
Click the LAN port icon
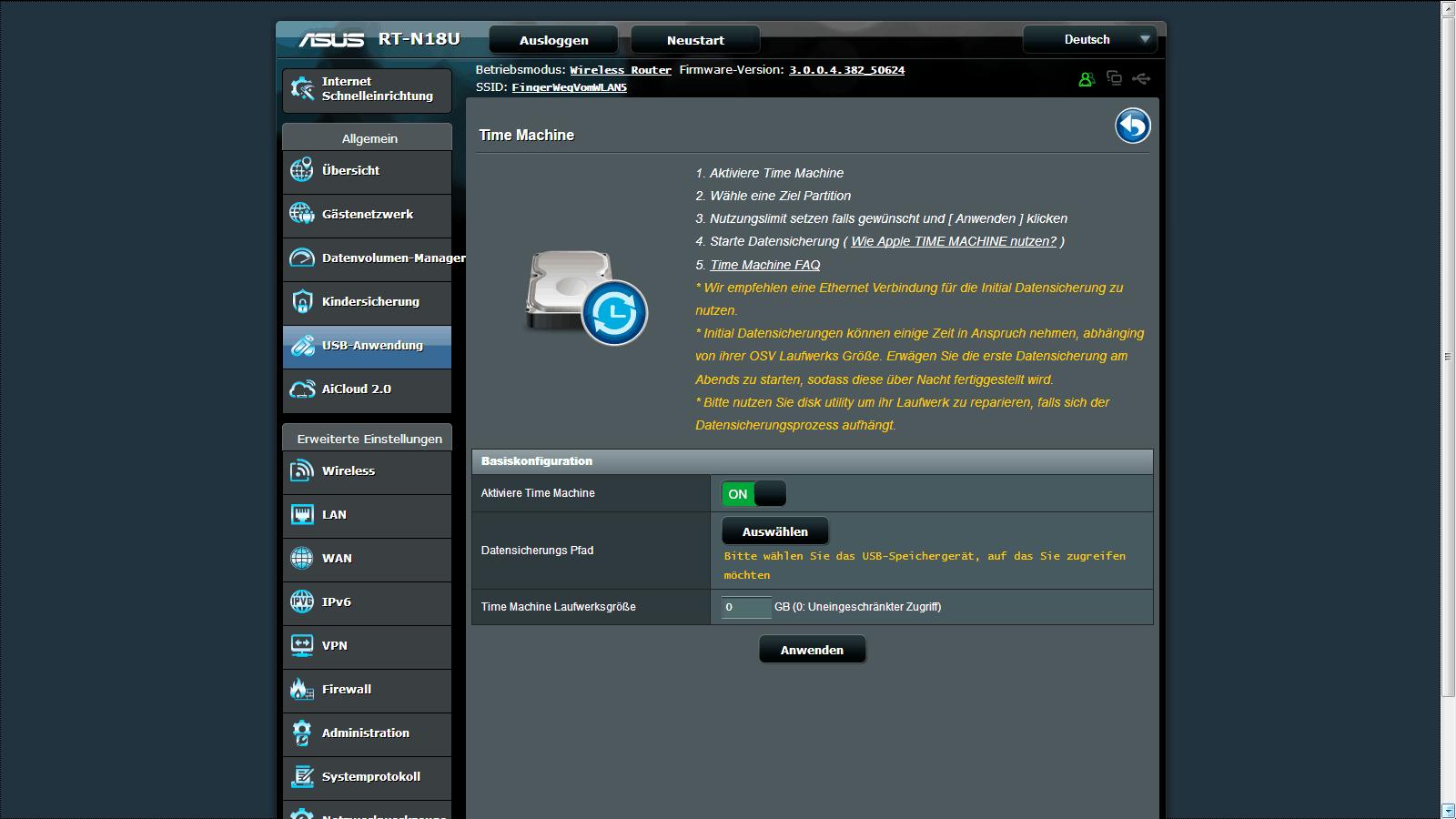click(x=302, y=514)
